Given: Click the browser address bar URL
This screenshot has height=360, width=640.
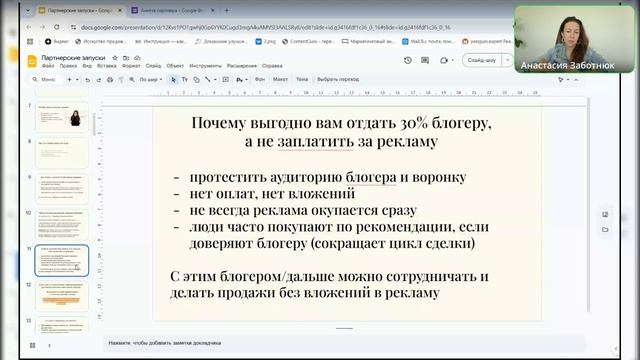Looking at the screenshot, I should [x=265, y=27].
